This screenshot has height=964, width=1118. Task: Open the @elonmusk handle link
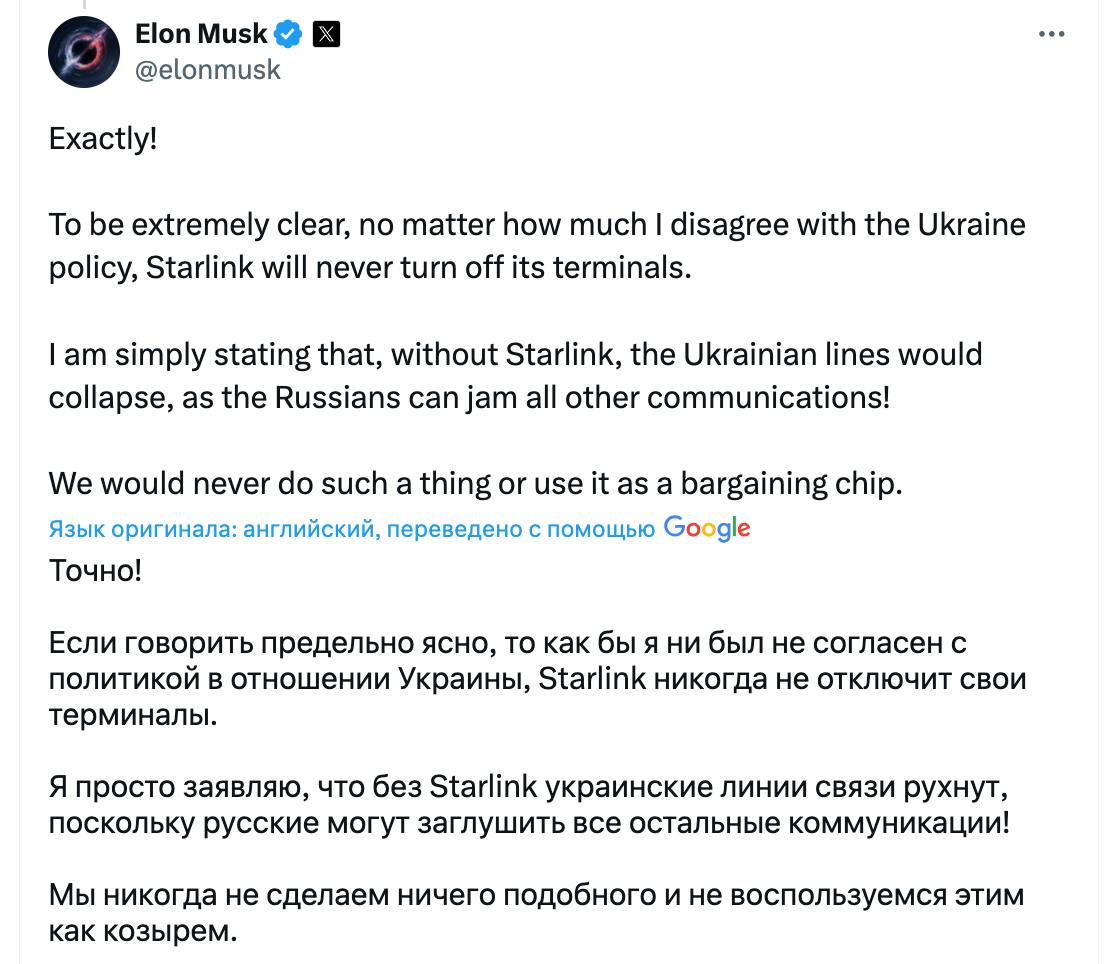[208, 69]
